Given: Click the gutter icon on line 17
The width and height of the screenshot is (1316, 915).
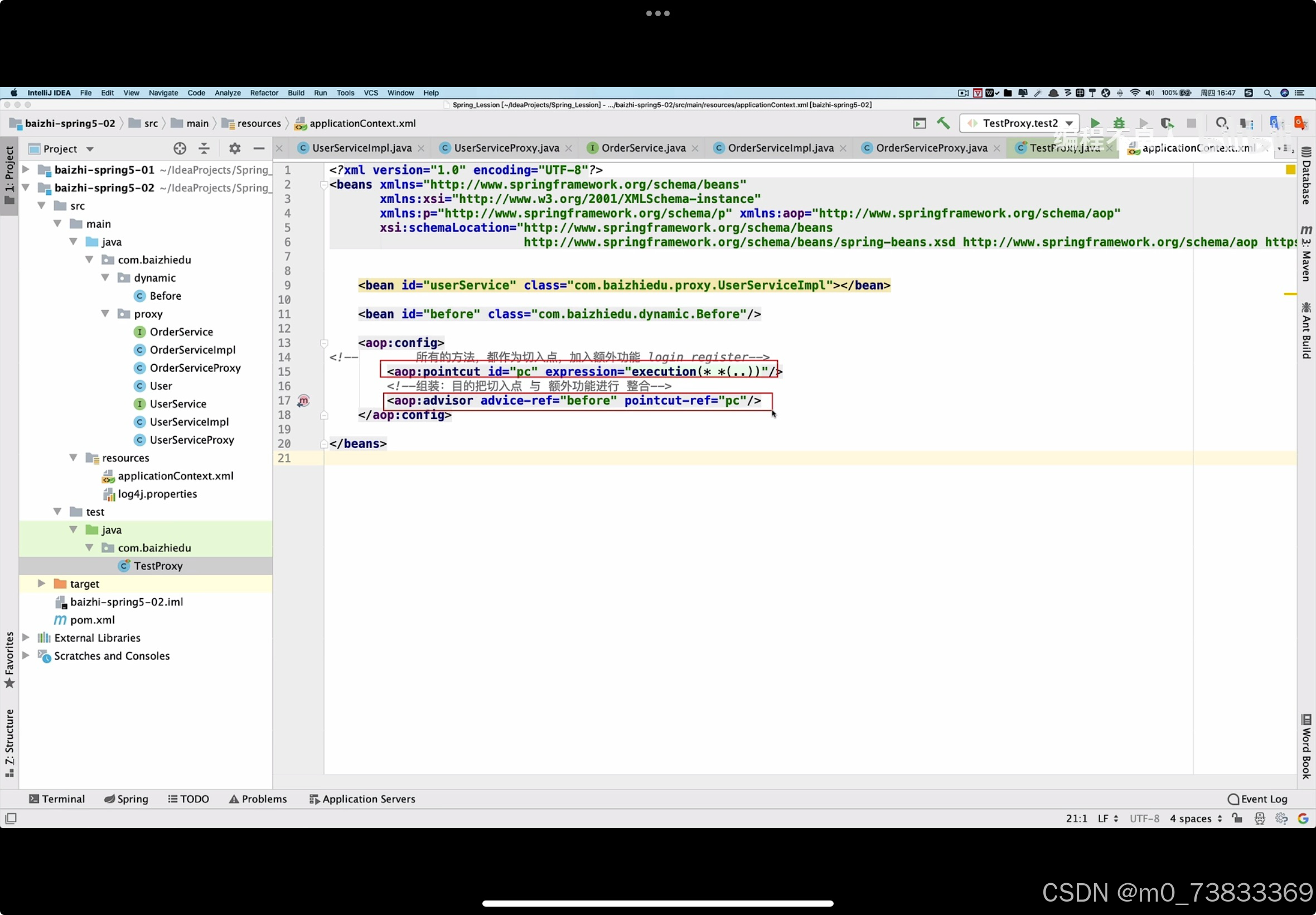Looking at the screenshot, I should click(x=303, y=401).
